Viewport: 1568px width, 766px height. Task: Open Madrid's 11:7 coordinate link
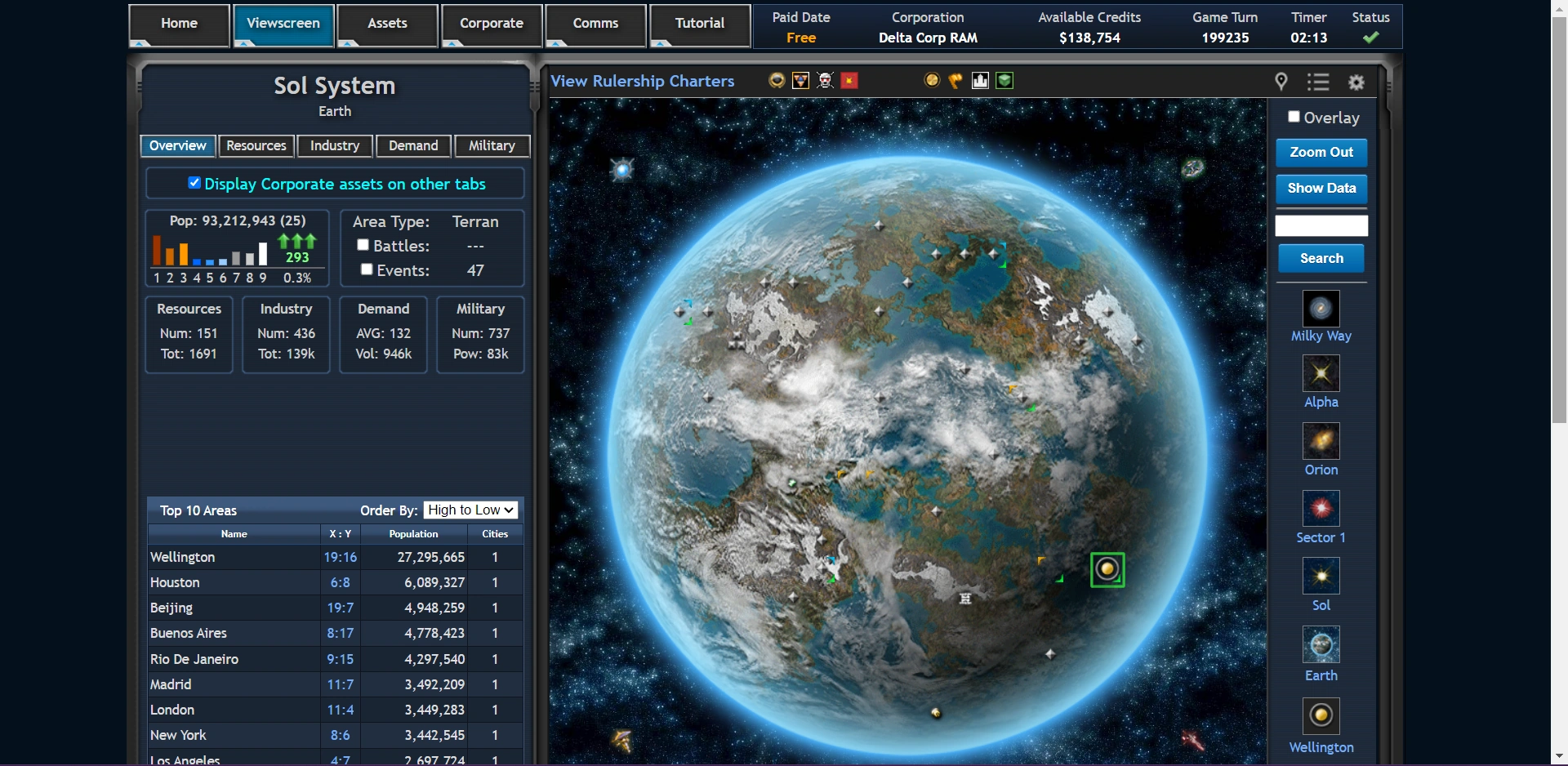[x=341, y=684]
